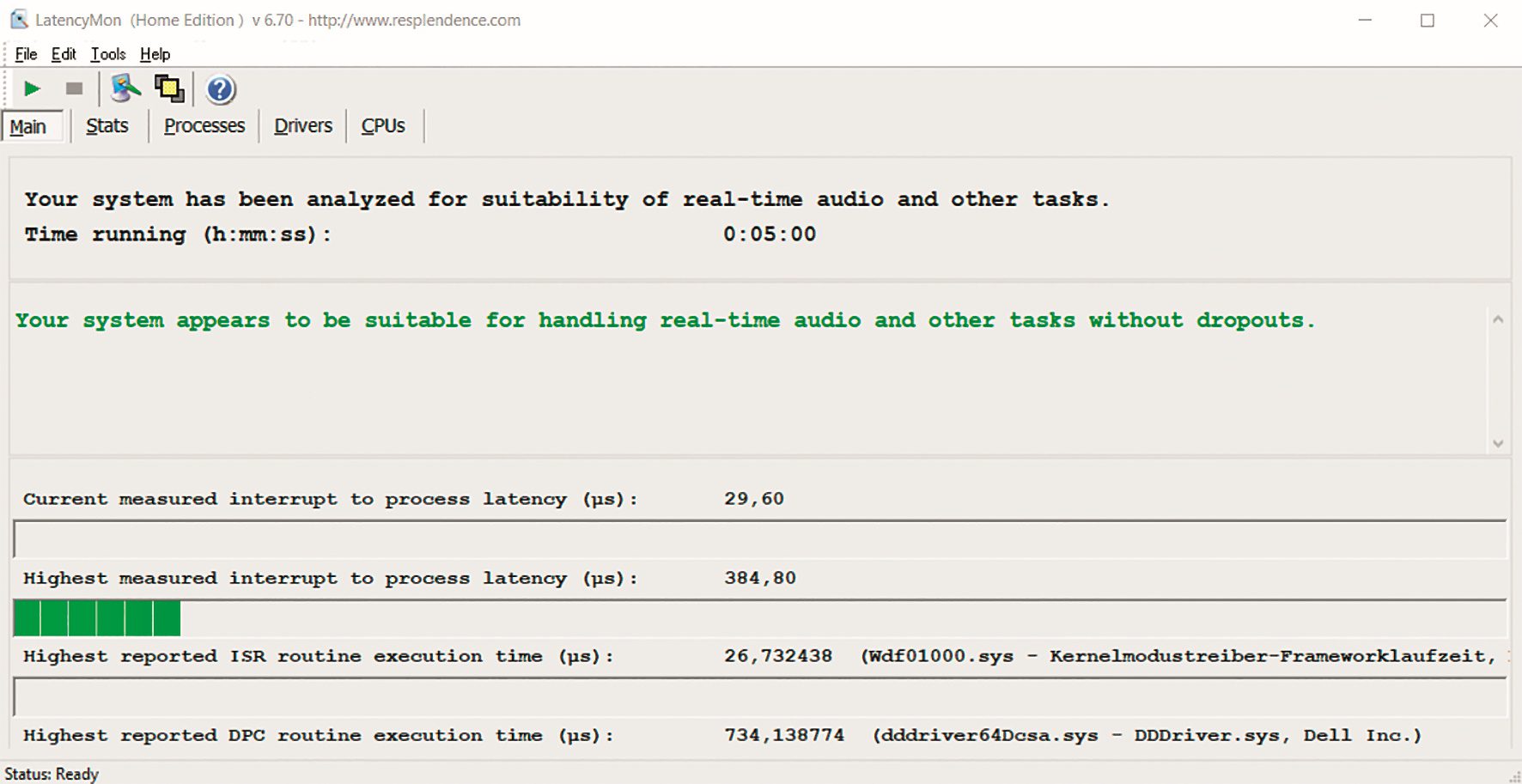
Task: Click the LatencyMon app icon in title bar
Action: pyautogui.click(x=19, y=20)
